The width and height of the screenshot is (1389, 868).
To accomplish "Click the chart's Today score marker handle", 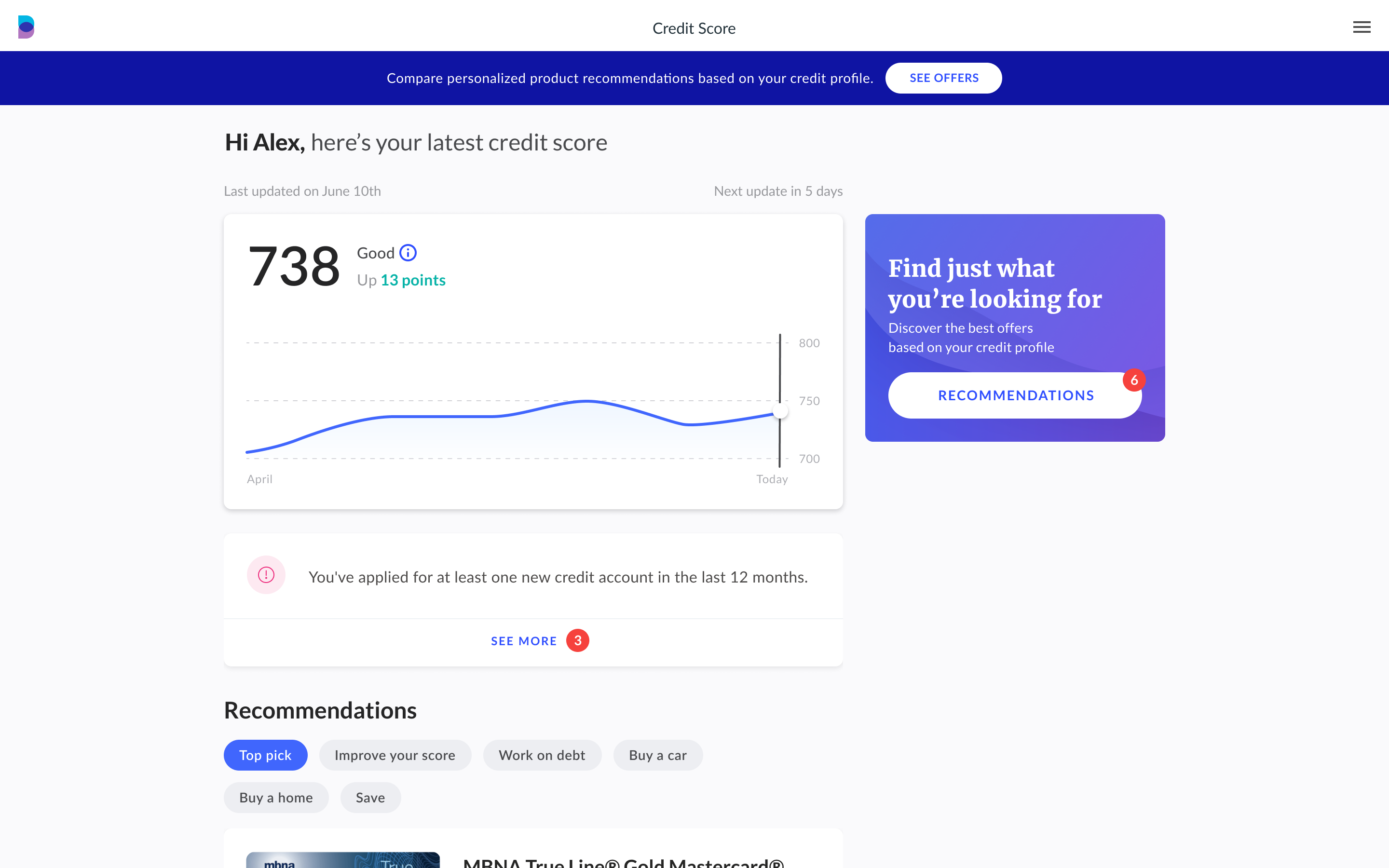I will (780, 412).
